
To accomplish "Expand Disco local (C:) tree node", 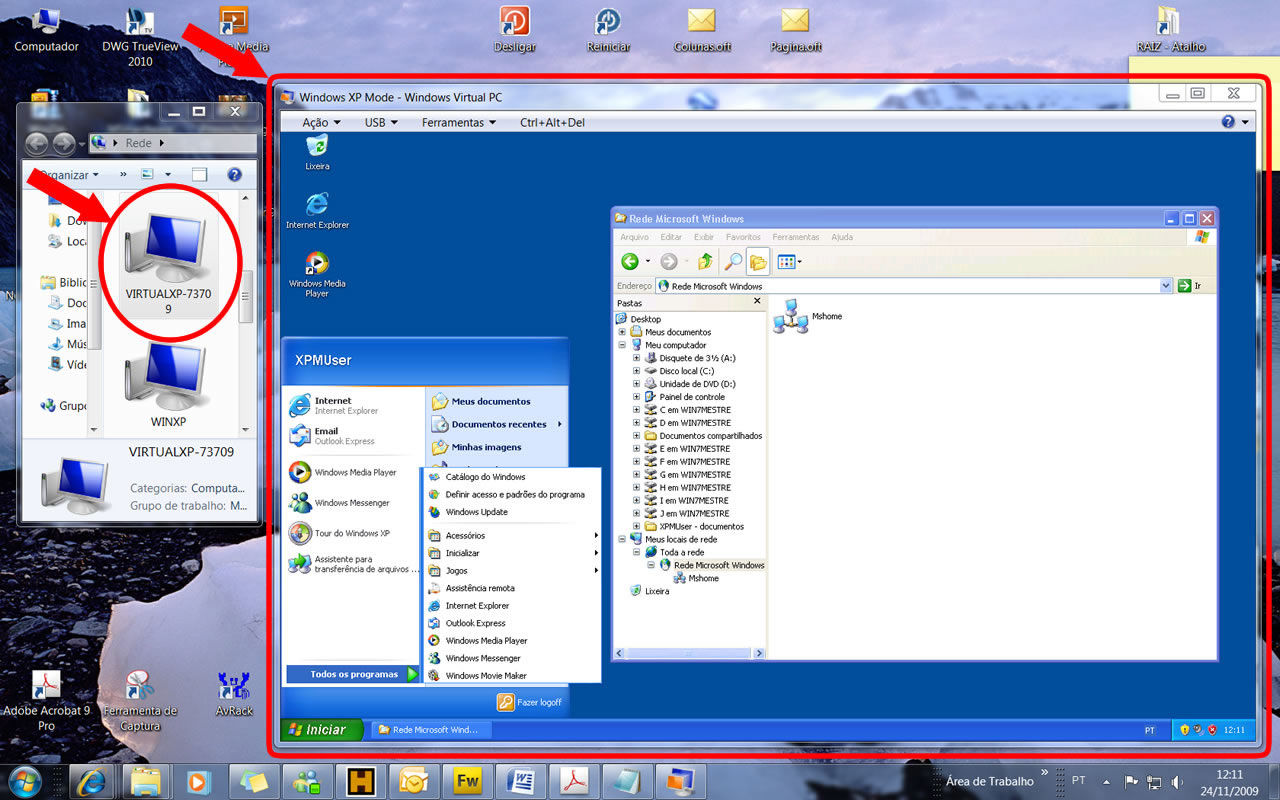I will click(x=636, y=371).
